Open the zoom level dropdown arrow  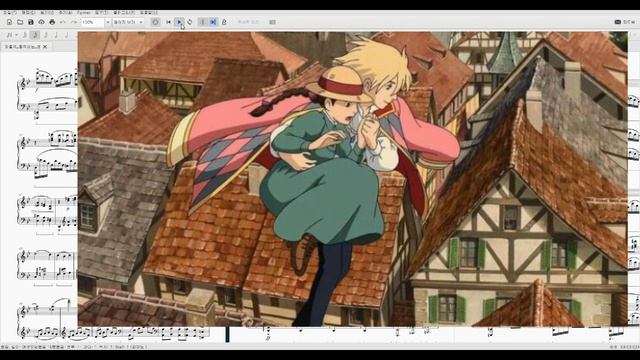coord(108,22)
